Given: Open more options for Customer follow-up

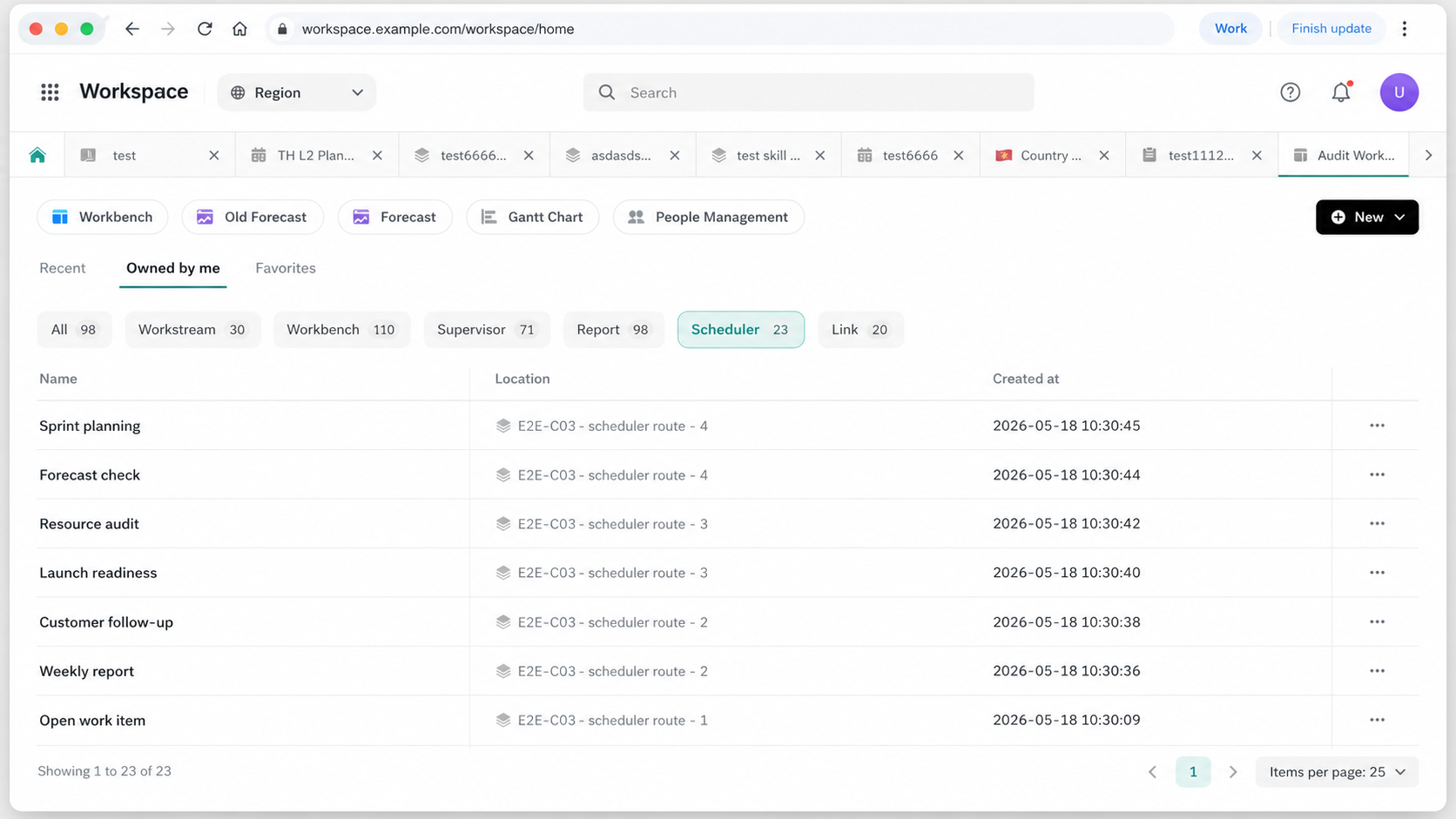Looking at the screenshot, I should point(1377,621).
